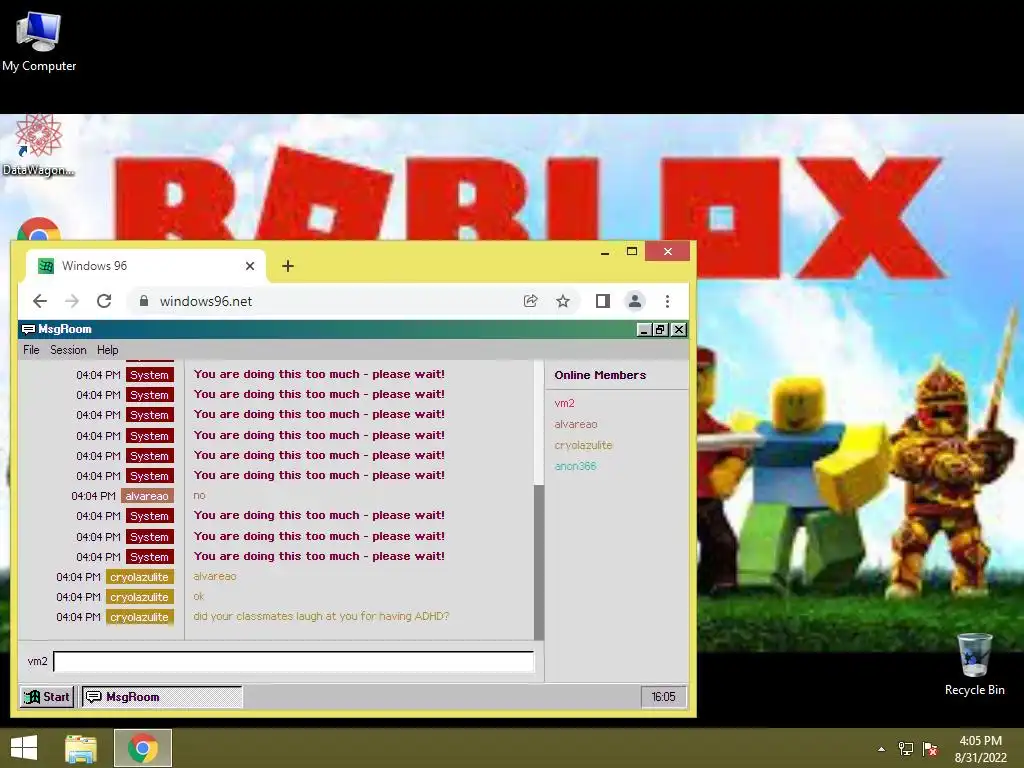Close the MsgRoom inner window
Viewport: 1024px width, 768px height.
point(679,330)
